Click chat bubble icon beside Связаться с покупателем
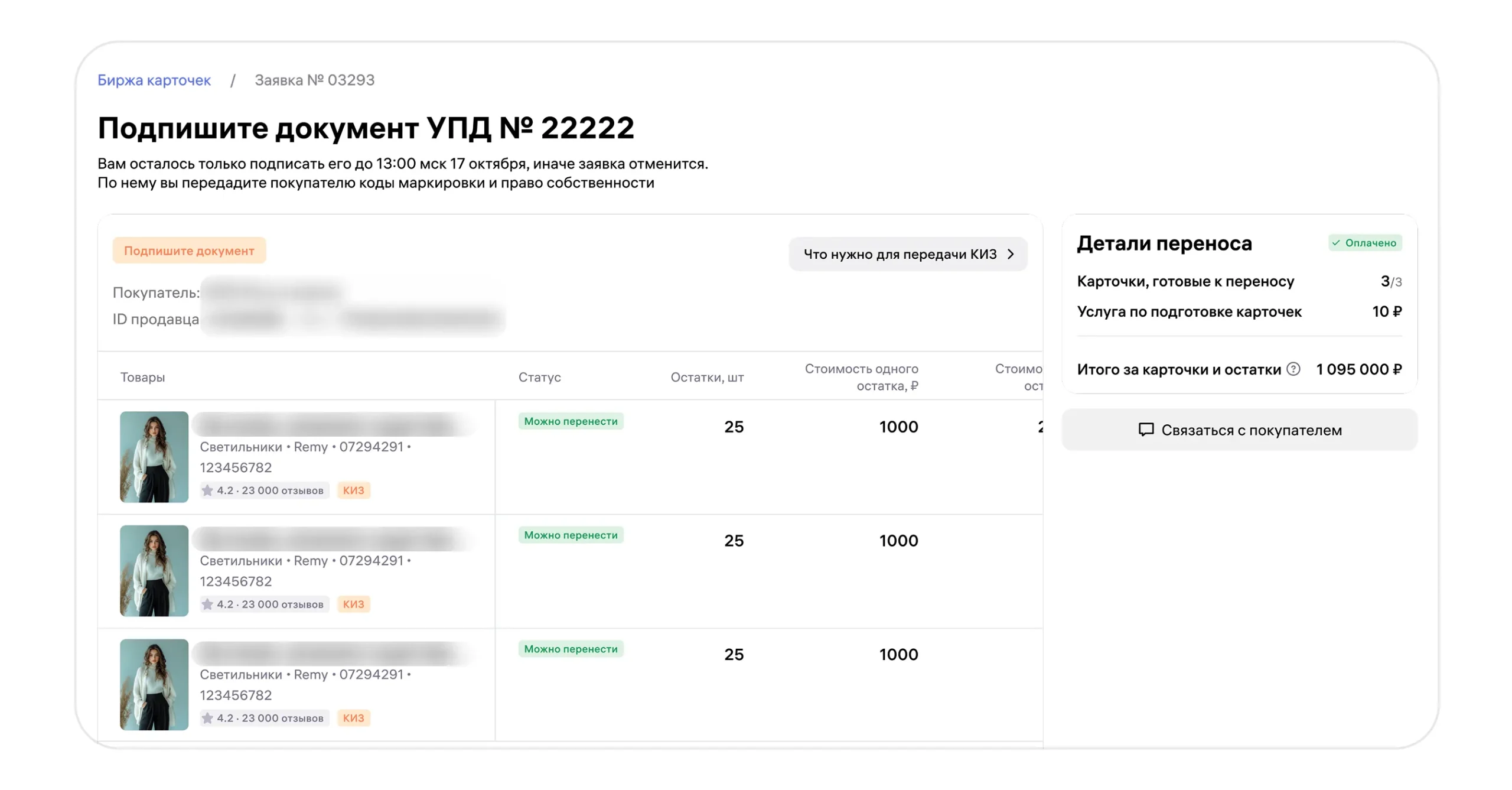Viewport: 1512px width, 790px height. (x=1145, y=430)
